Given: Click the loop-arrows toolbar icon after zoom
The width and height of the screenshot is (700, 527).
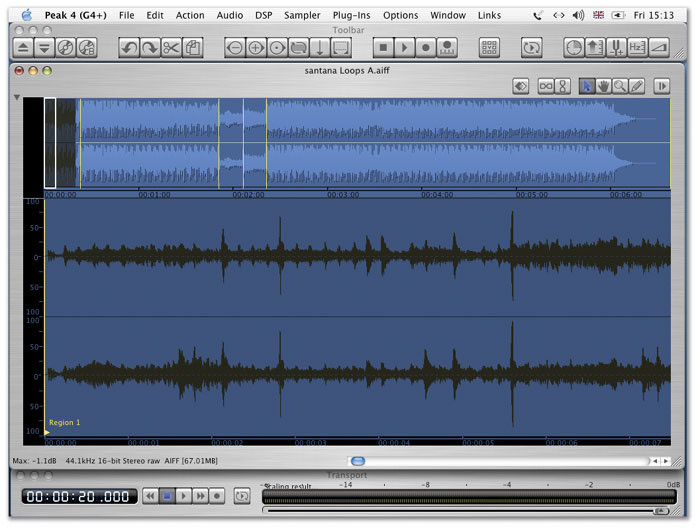Looking at the screenshot, I should pyautogui.click(x=299, y=48).
